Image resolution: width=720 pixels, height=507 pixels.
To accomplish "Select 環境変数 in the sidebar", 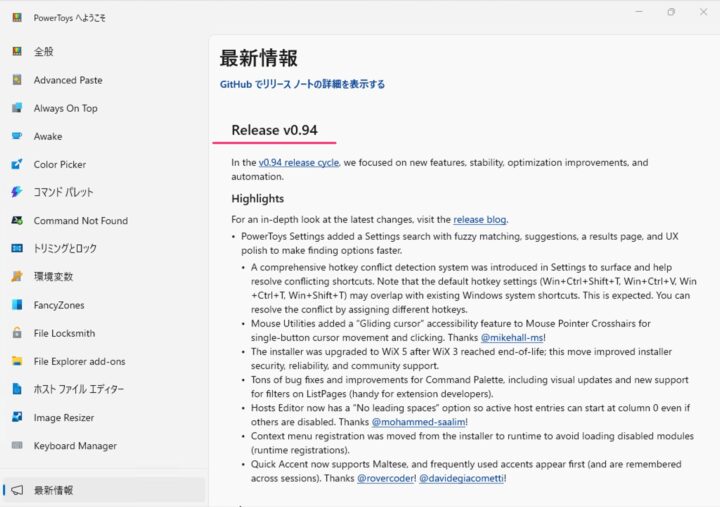I will (104, 276).
